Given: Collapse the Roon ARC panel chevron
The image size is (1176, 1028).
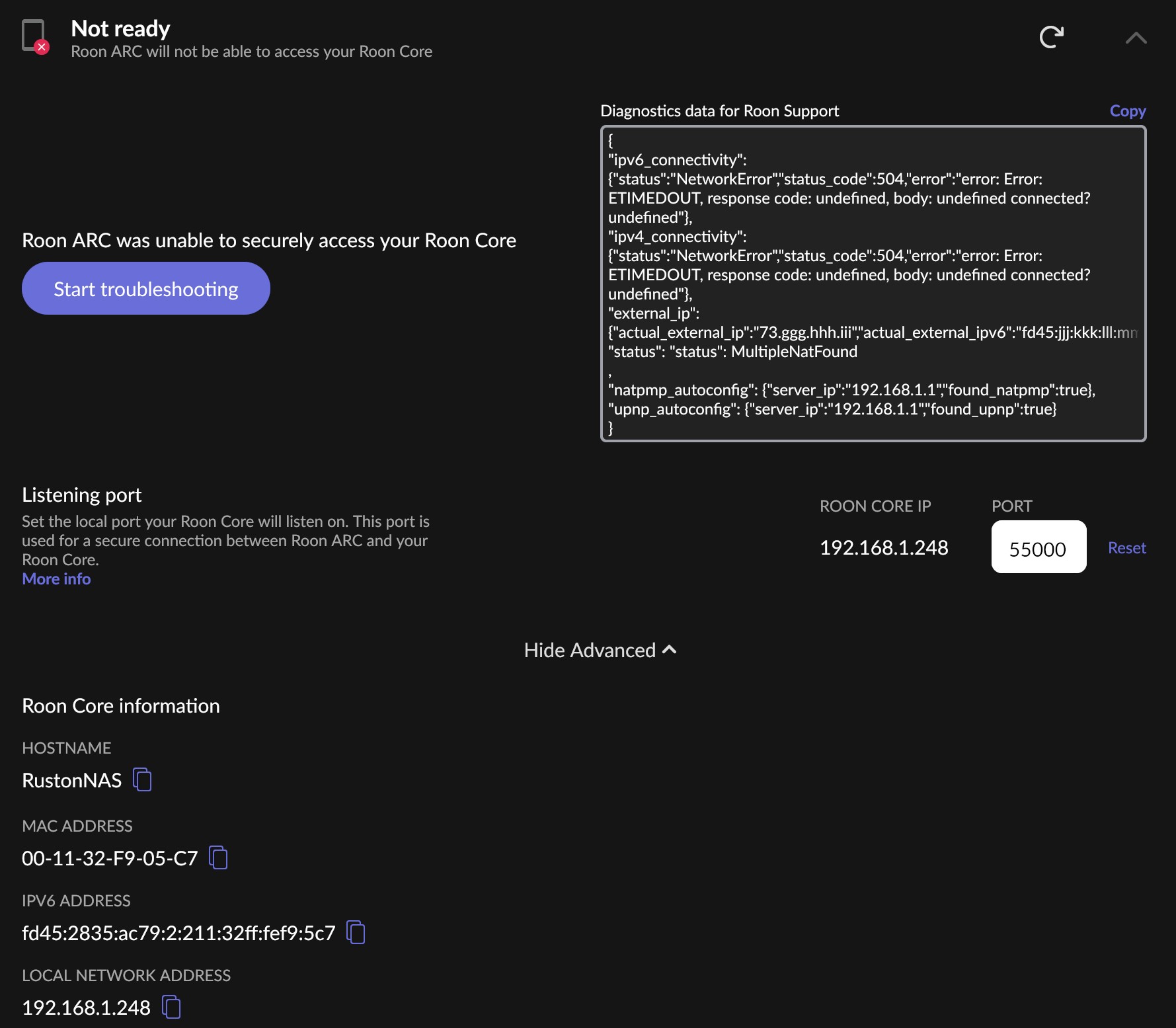Looking at the screenshot, I should coord(1136,38).
